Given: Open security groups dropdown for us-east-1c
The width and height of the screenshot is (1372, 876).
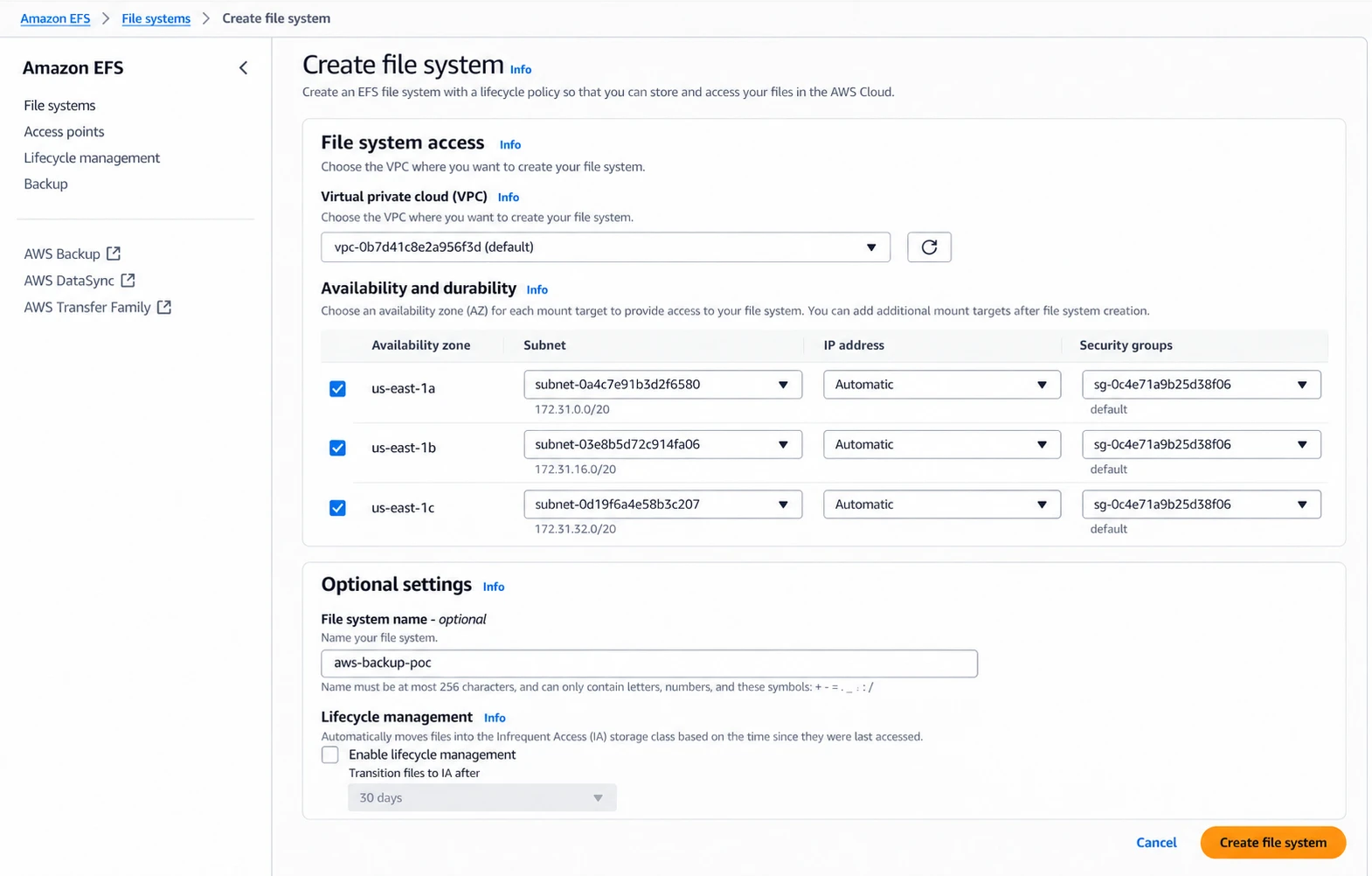Looking at the screenshot, I should point(1202,504).
